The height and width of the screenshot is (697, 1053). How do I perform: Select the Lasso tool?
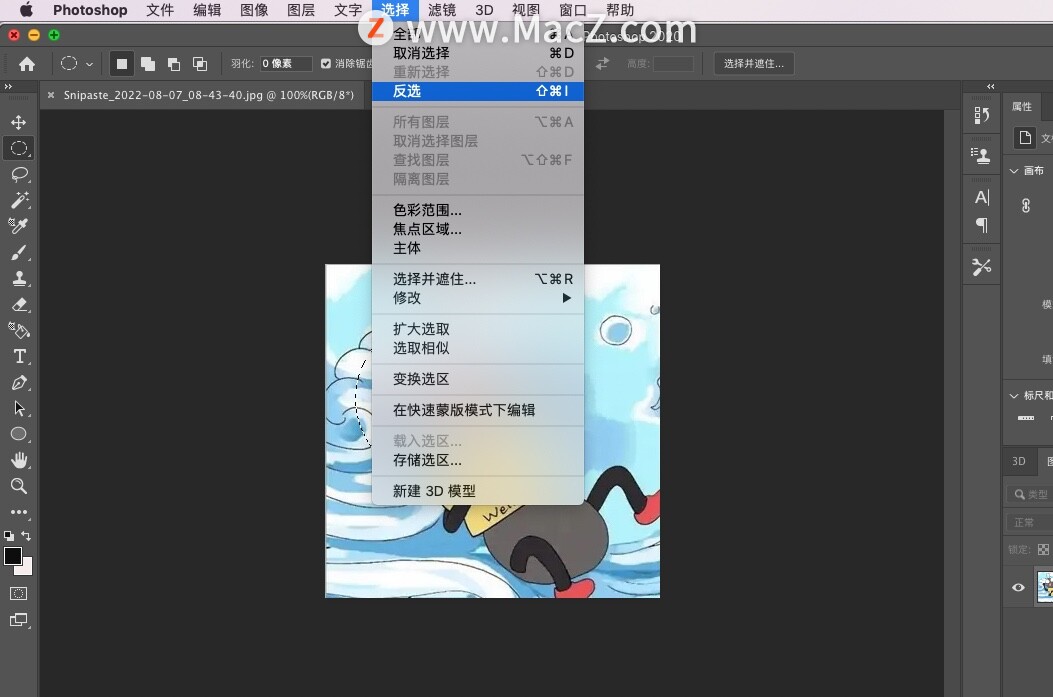(19, 175)
